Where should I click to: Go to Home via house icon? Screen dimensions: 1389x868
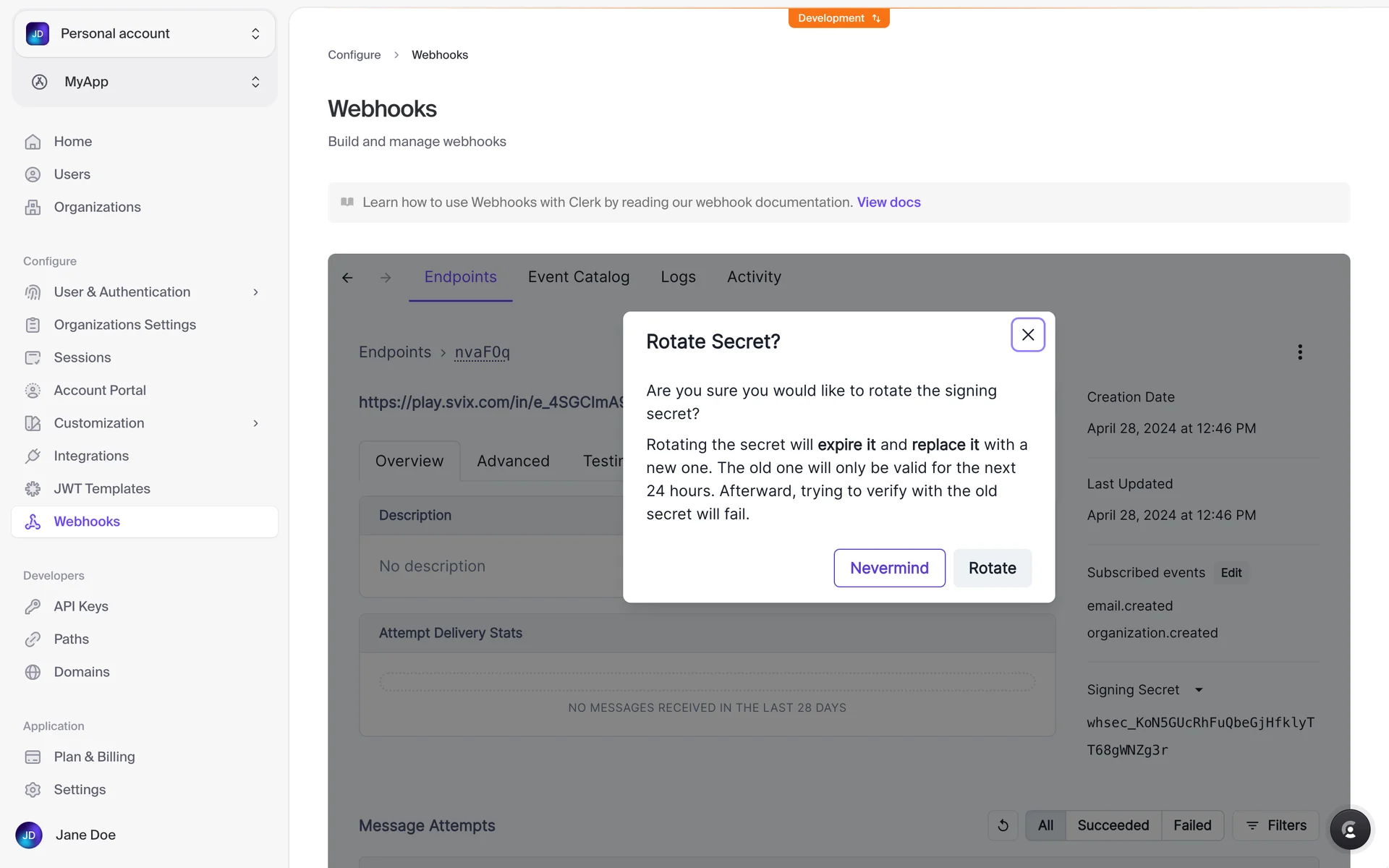tap(33, 142)
